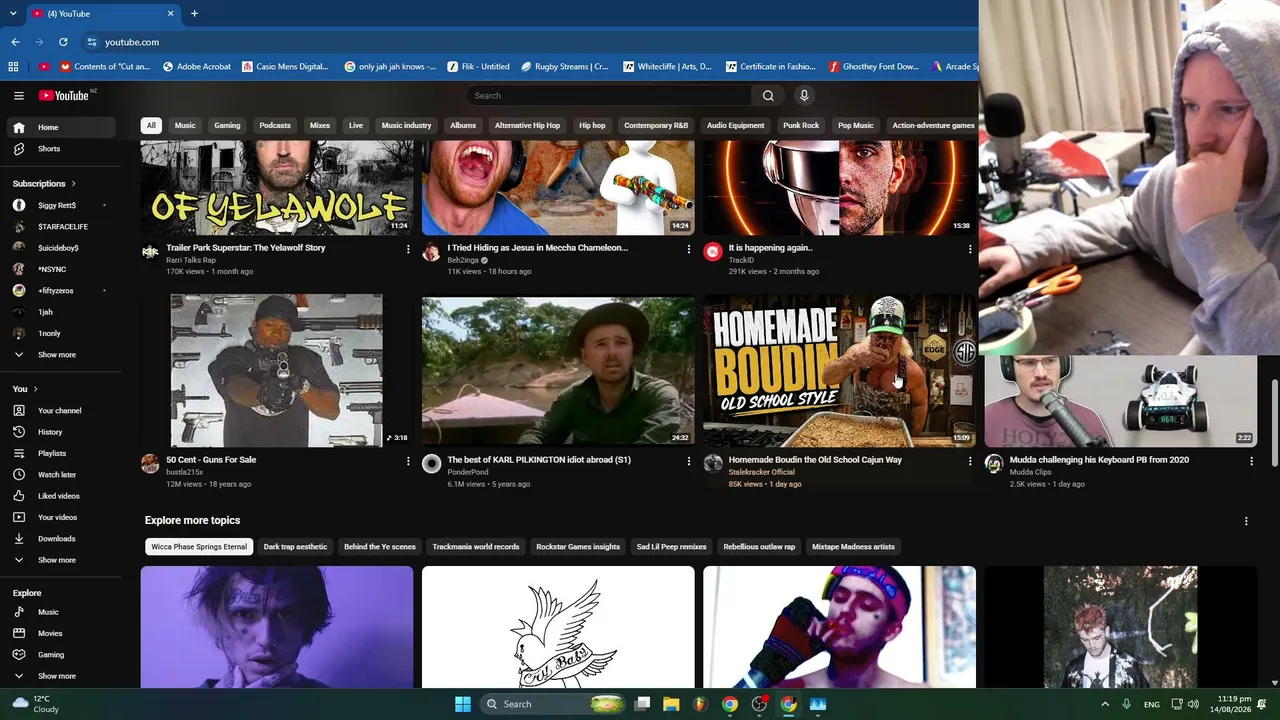The image size is (1280, 720).
Task: Open video title Trailer Park Superstar: The Yelawolf Story
Action: 246,248
